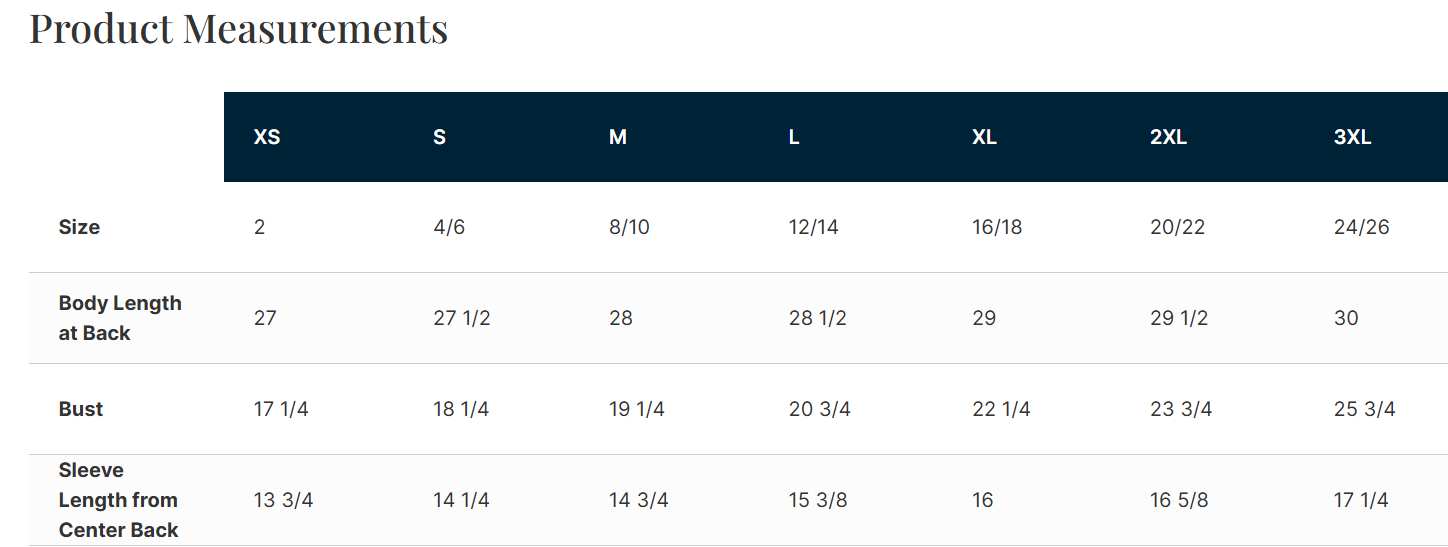
Task: Select Sleeve Length from Center Back label
Action: click(118, 500)
